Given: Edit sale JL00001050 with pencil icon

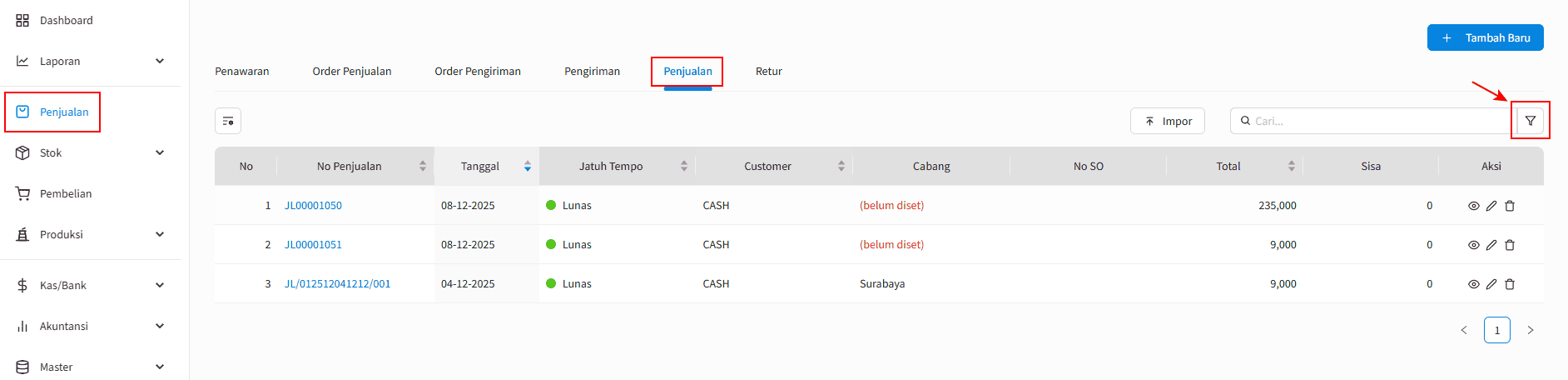Looking at the screenshot, I should pos(1491,206).
